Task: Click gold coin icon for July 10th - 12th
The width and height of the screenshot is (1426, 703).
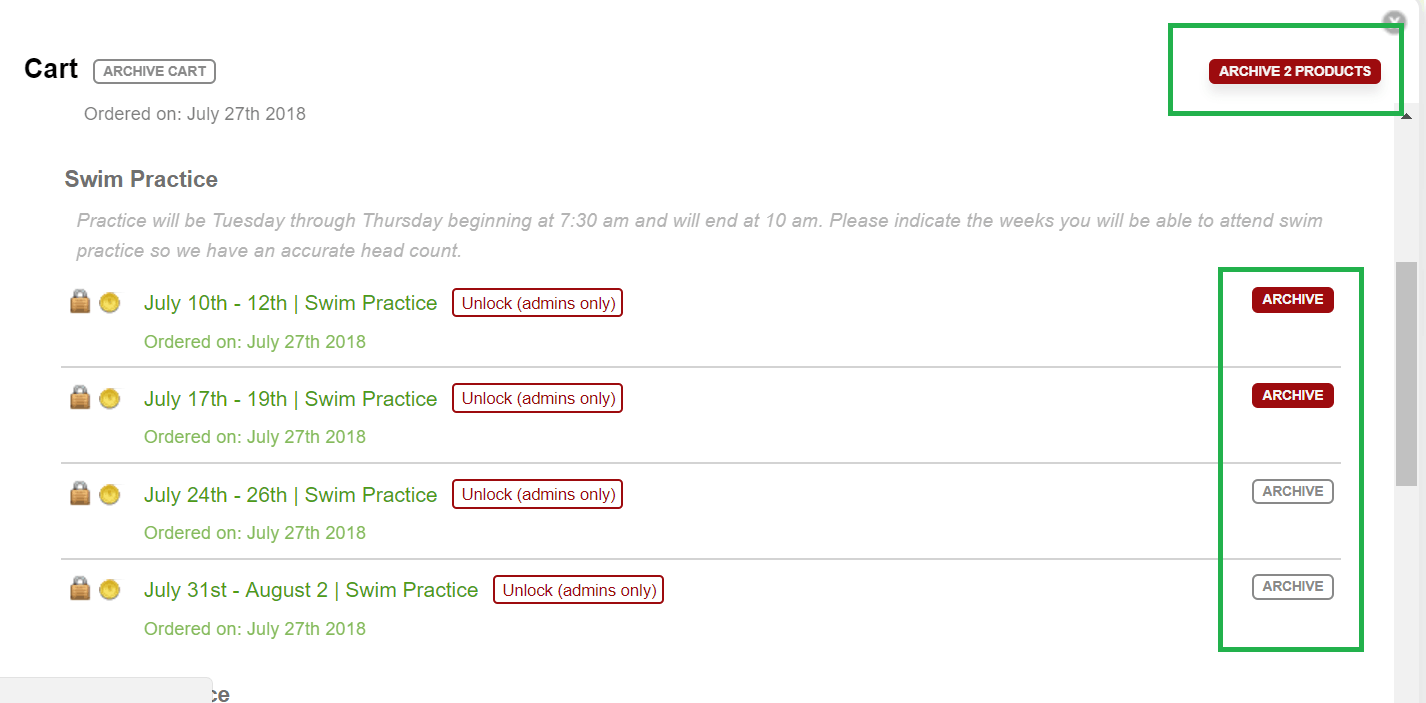Action: pos(109,302)
